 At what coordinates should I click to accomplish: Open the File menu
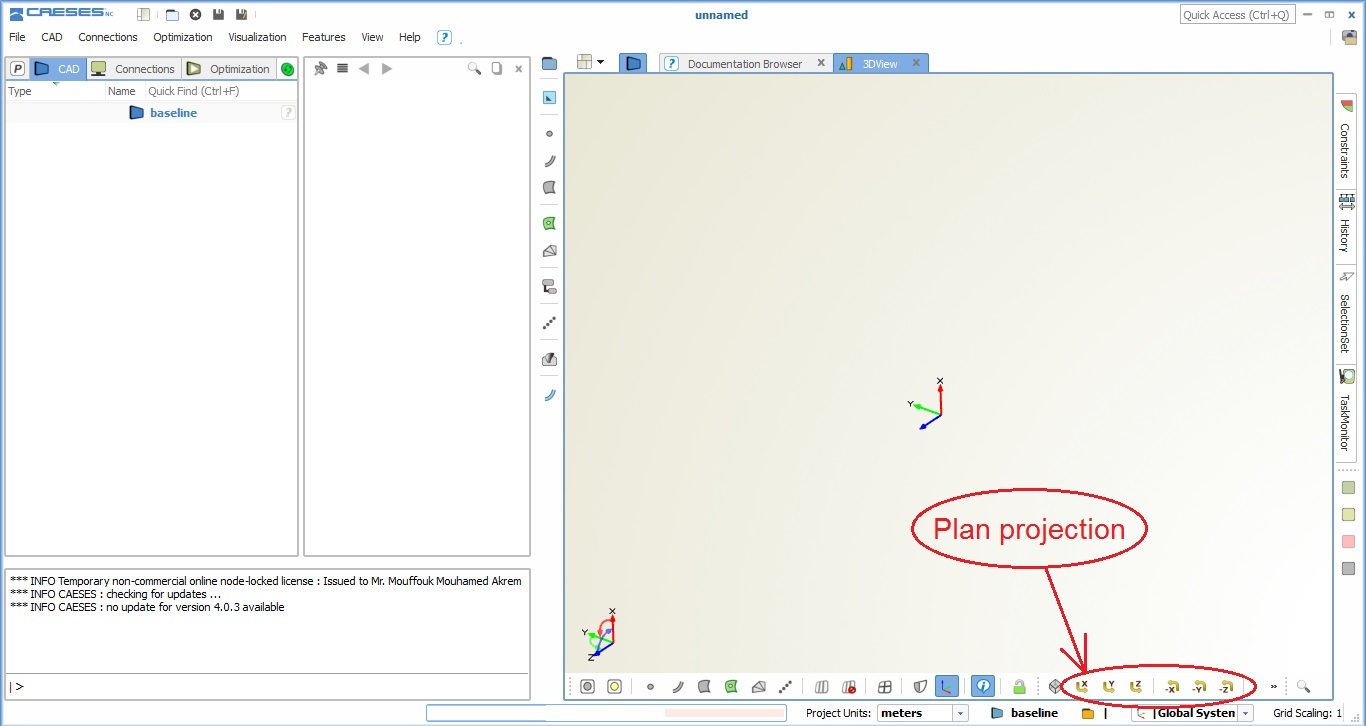pyautogui.click(x=17, y=37)
